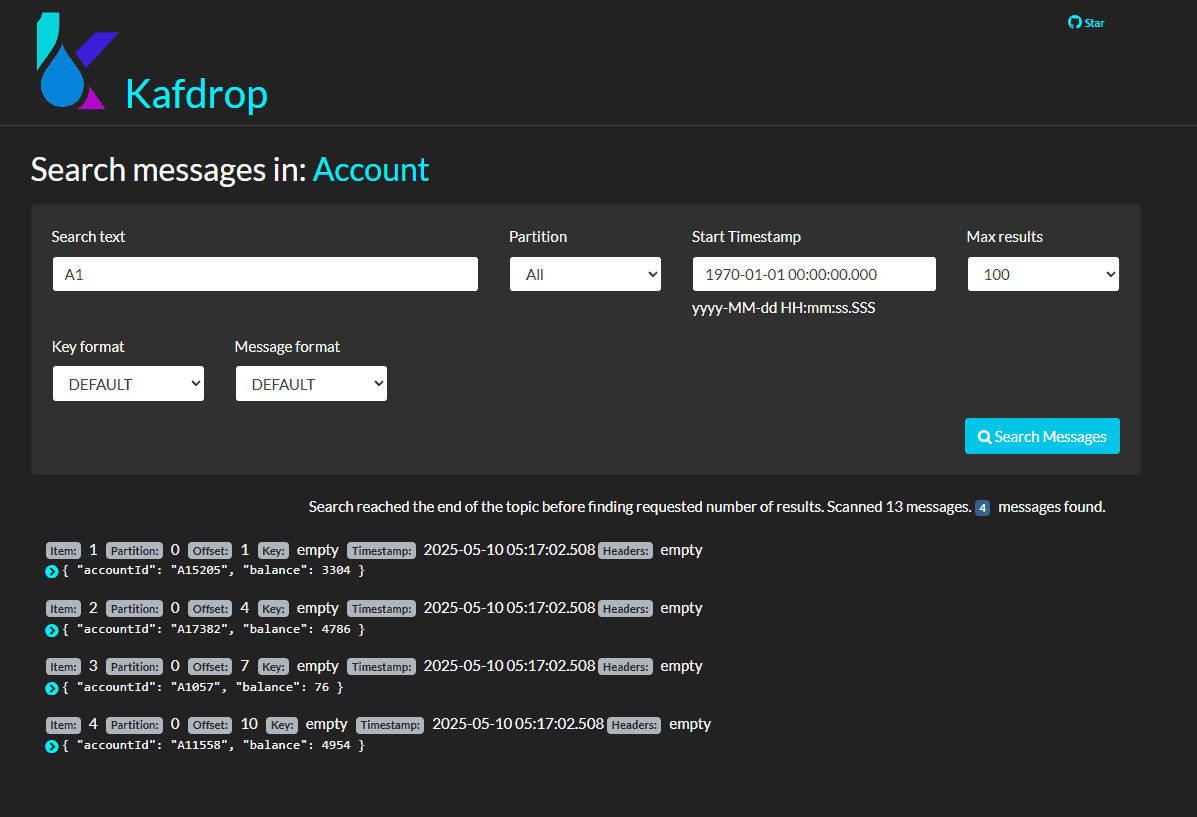Click the Offset badge of result 3
The height and width of the screenshot is (817, 1197).
(x=210, y=667)
